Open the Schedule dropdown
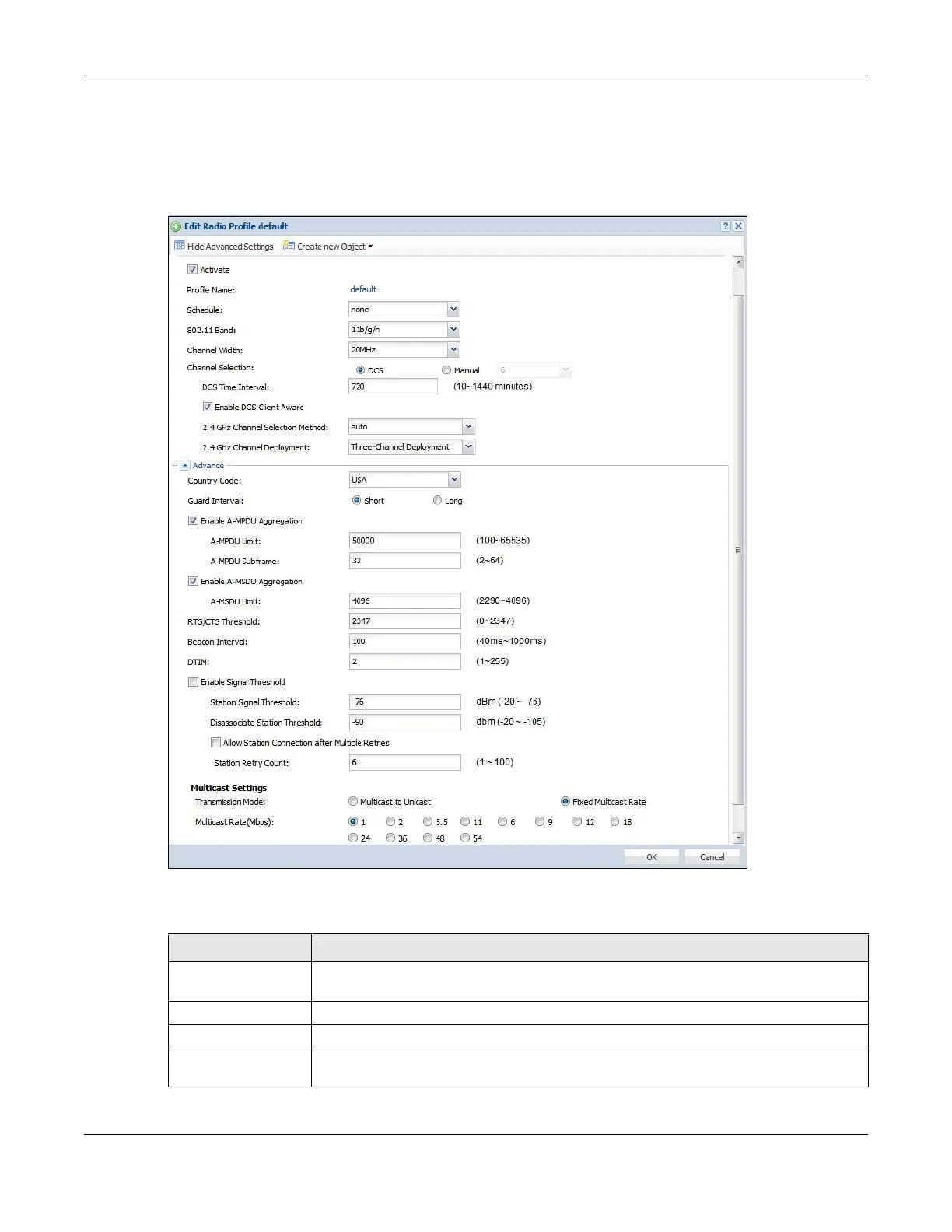The height and width of the screenshot is (1232, 952). (453, 310)
